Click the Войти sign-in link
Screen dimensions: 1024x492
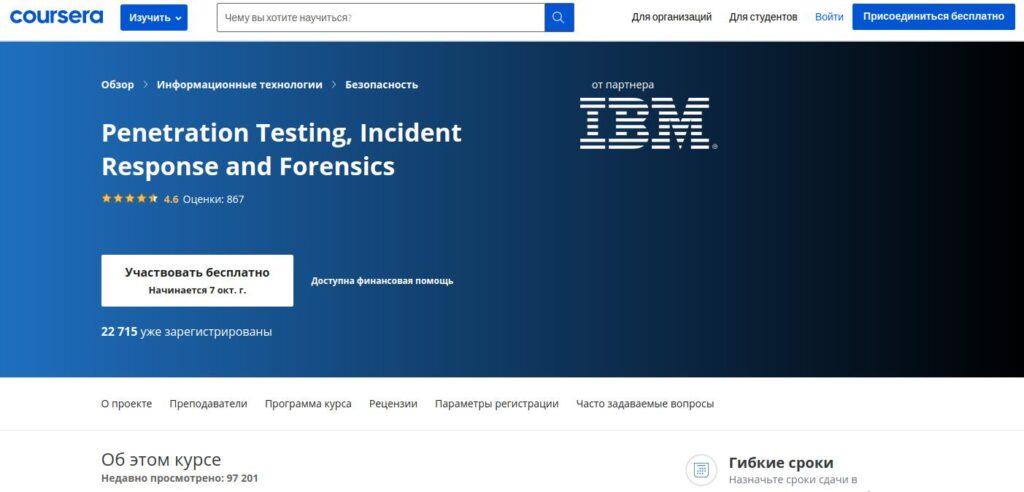pyautogui.click(x=829, y=17)
